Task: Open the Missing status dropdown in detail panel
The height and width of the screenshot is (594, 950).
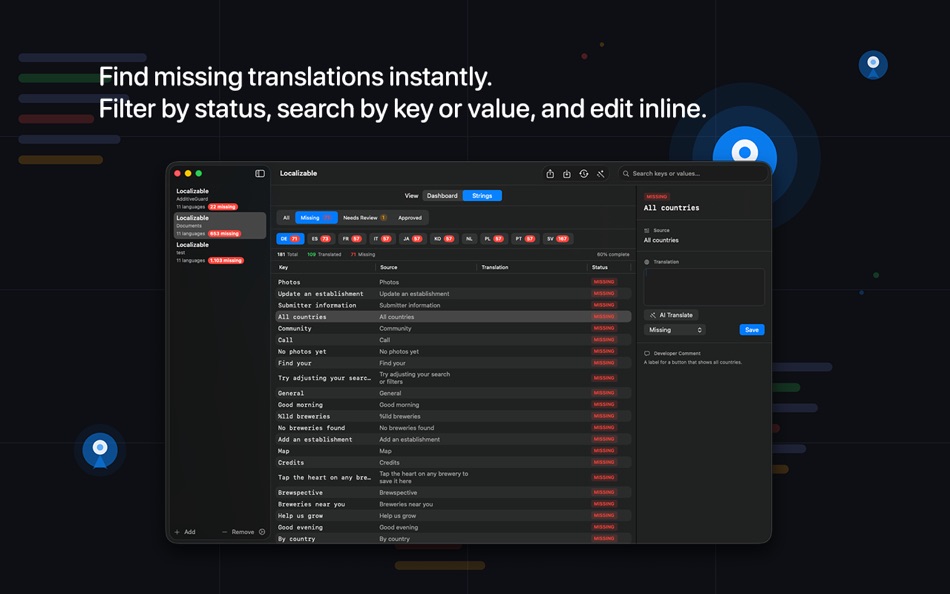Action: 675,330
